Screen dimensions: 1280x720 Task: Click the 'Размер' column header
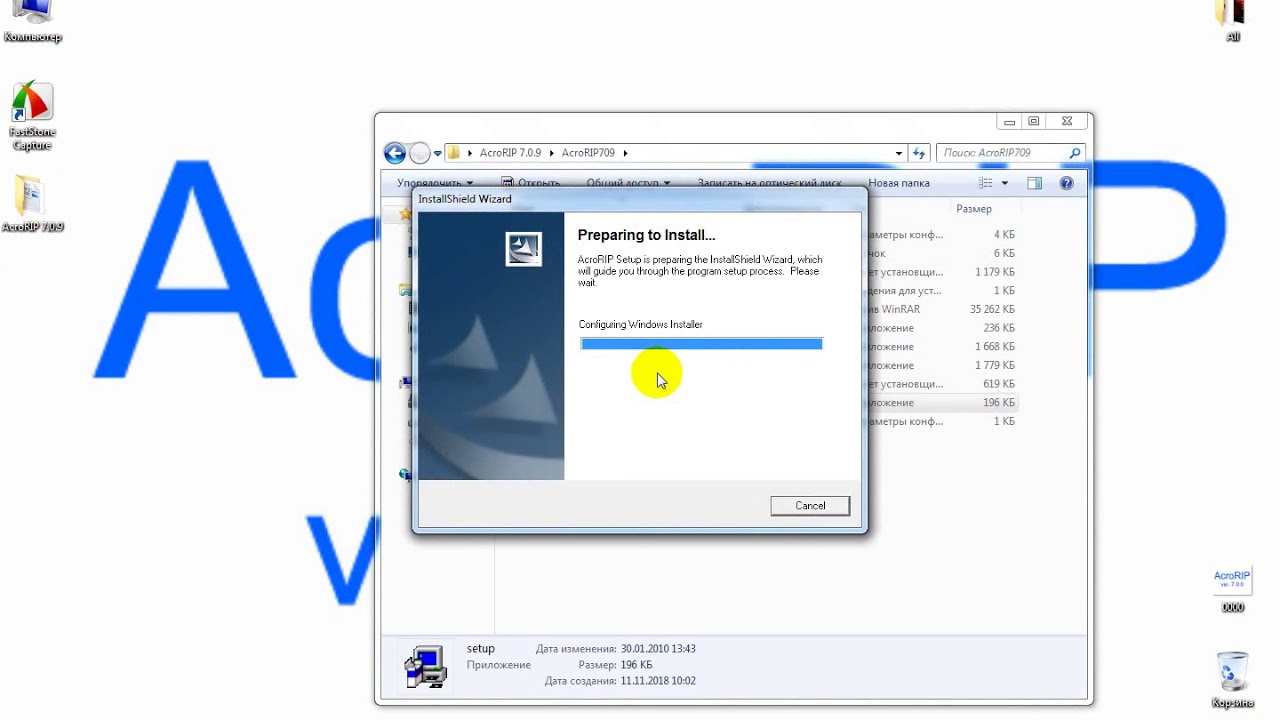click(974, 209)
